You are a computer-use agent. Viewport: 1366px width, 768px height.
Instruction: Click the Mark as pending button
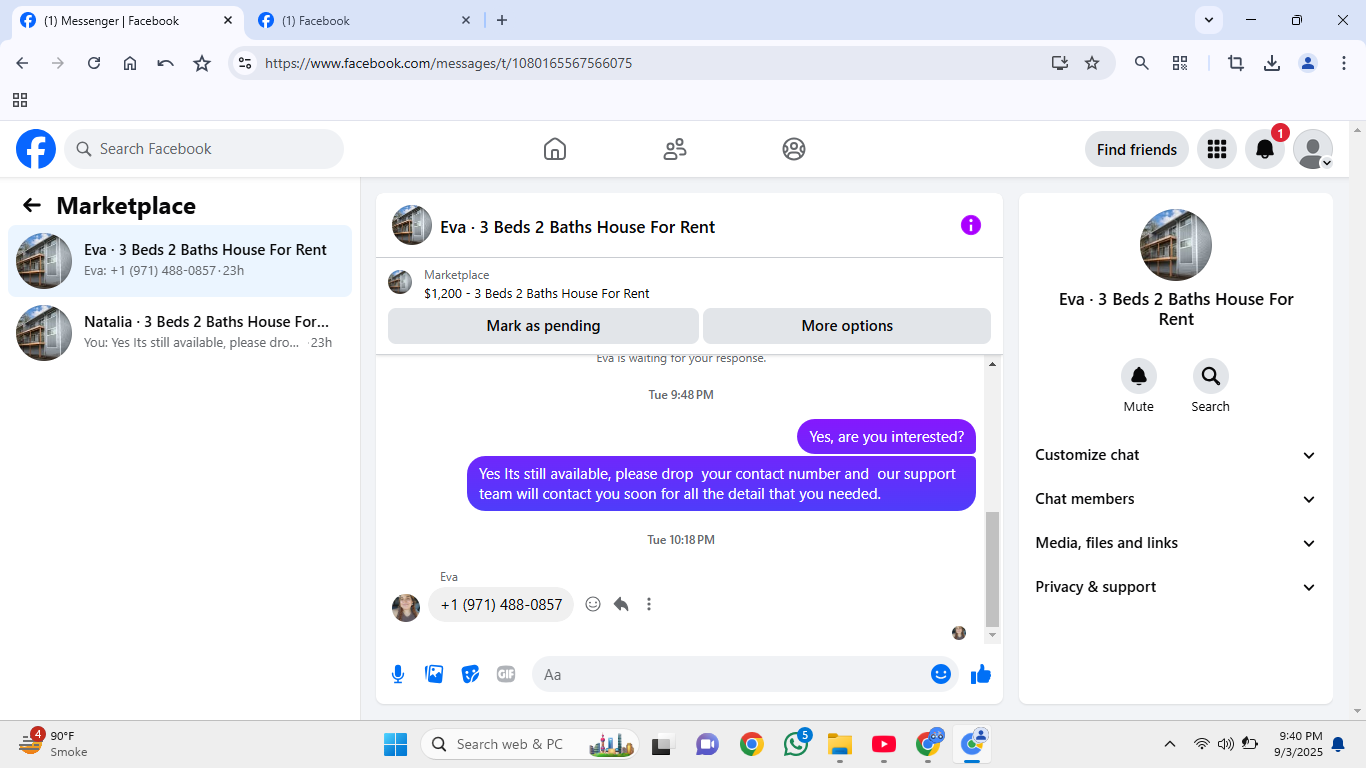(543, 326)
